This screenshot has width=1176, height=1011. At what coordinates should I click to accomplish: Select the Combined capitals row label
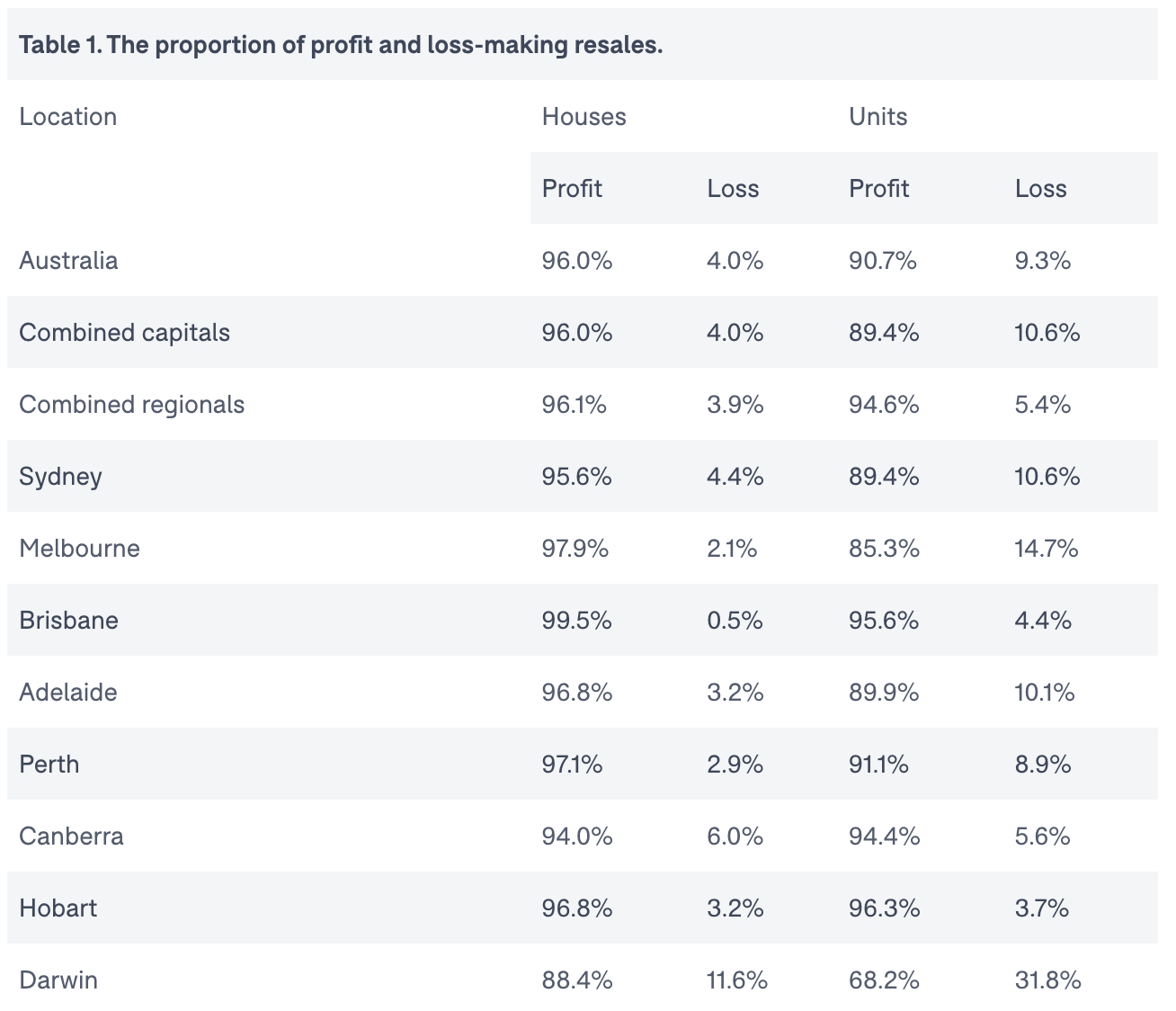[124, 333]
